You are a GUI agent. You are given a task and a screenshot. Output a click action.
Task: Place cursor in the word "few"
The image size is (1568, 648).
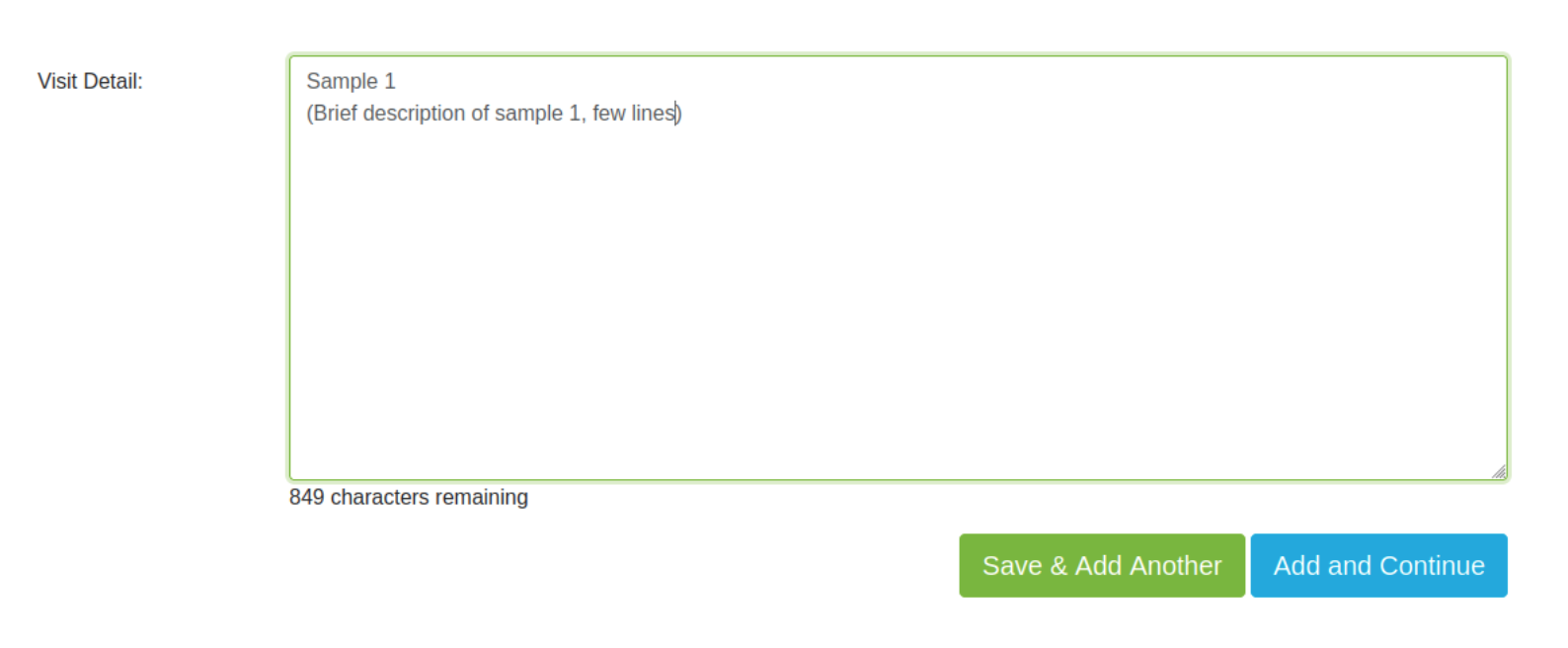coord(609,114)
